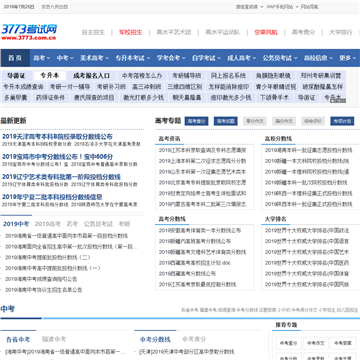Expand the 高考 navigation dropdown
The width and height of the screenshot is (360, 360).
coord(42,58)
